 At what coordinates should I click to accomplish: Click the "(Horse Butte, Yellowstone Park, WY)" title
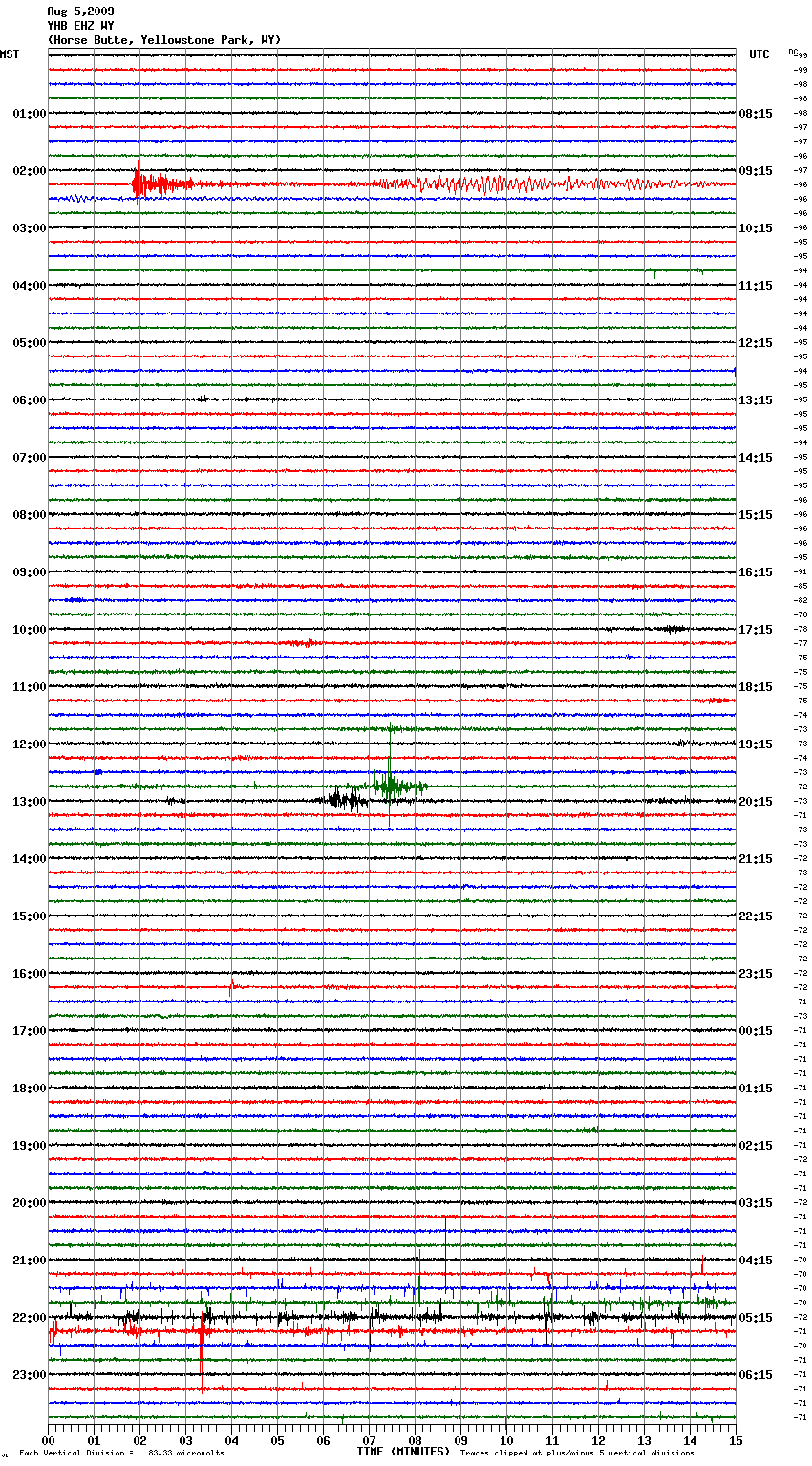pyautogui.click(x=164, y=40)
